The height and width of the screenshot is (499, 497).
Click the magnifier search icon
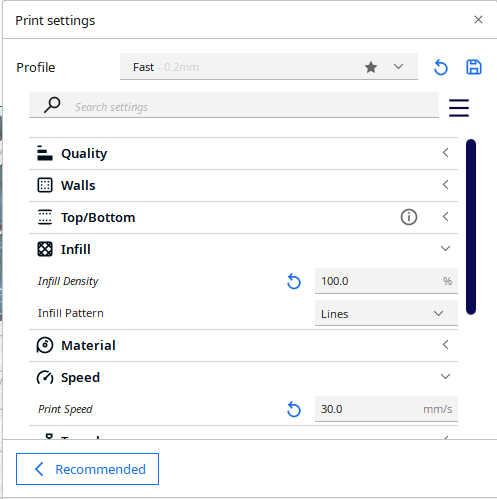pos(52,105)
